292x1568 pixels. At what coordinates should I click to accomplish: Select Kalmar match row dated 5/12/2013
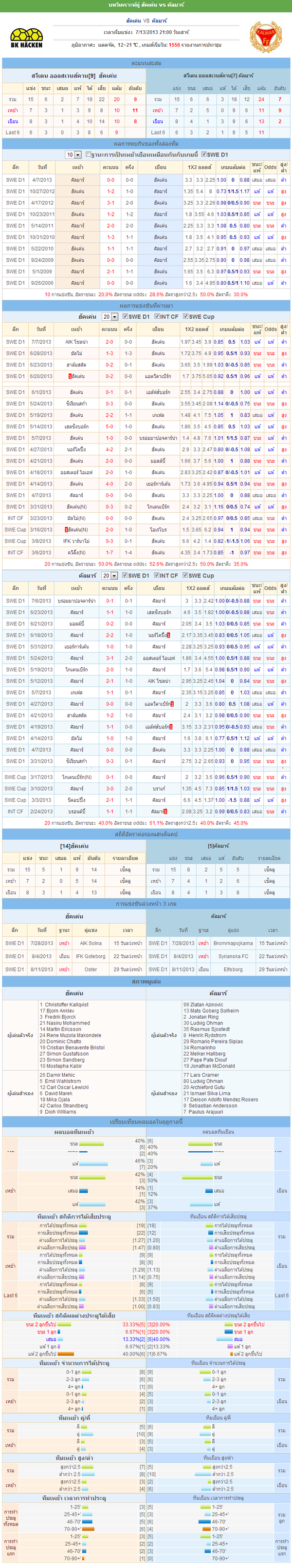pos(146,681)
